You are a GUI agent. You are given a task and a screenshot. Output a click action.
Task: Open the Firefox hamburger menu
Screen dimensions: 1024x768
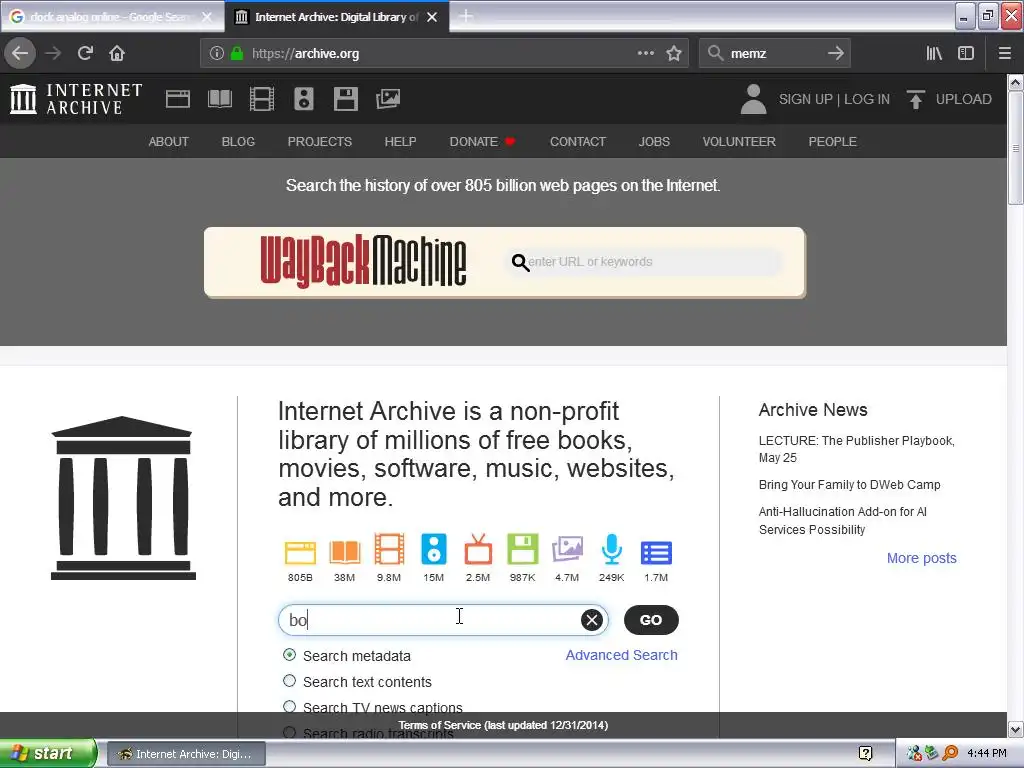point(1005,53)
